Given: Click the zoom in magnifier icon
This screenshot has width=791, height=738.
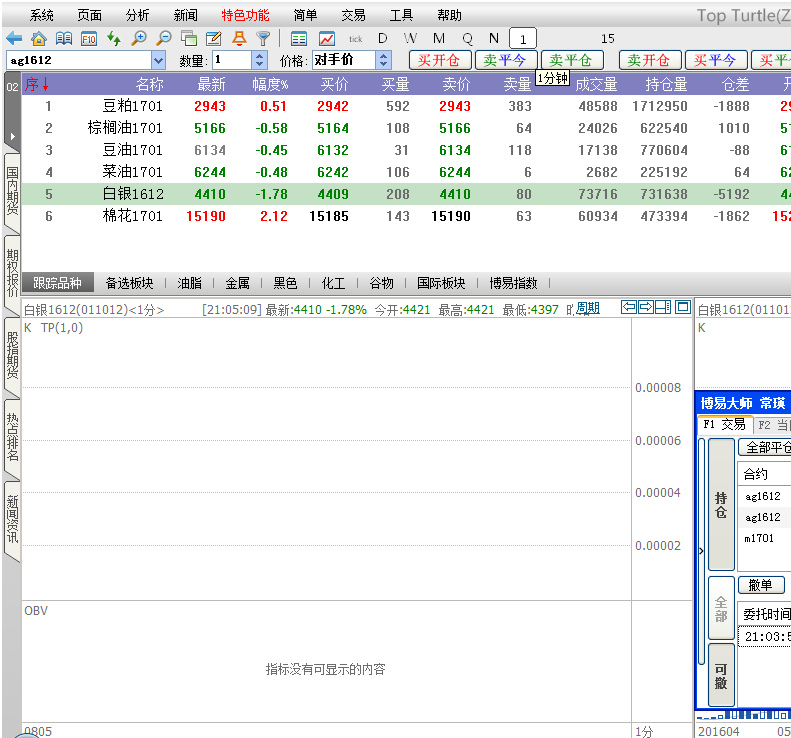Looking at the screenshot, I should click(x=139, y=38).
